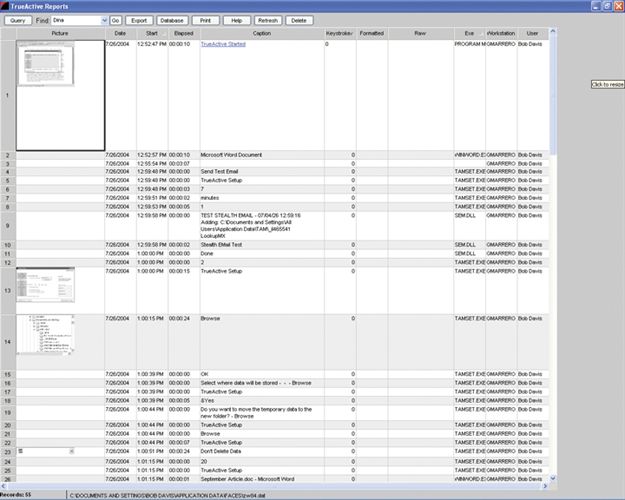Click the TrueActive Reports title bar icon
625x500 pixels.
tap(6, 6)
